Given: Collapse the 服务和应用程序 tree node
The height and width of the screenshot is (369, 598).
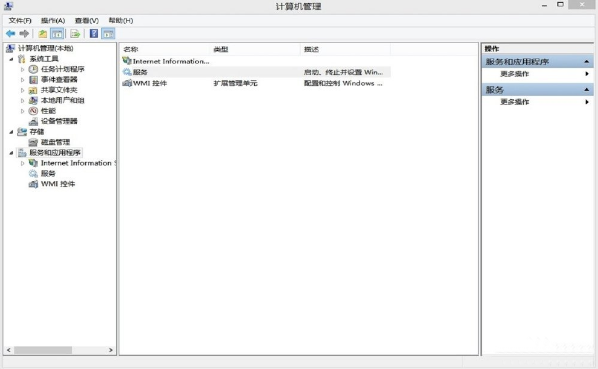Looking at the screenshot, I should 11,153.
